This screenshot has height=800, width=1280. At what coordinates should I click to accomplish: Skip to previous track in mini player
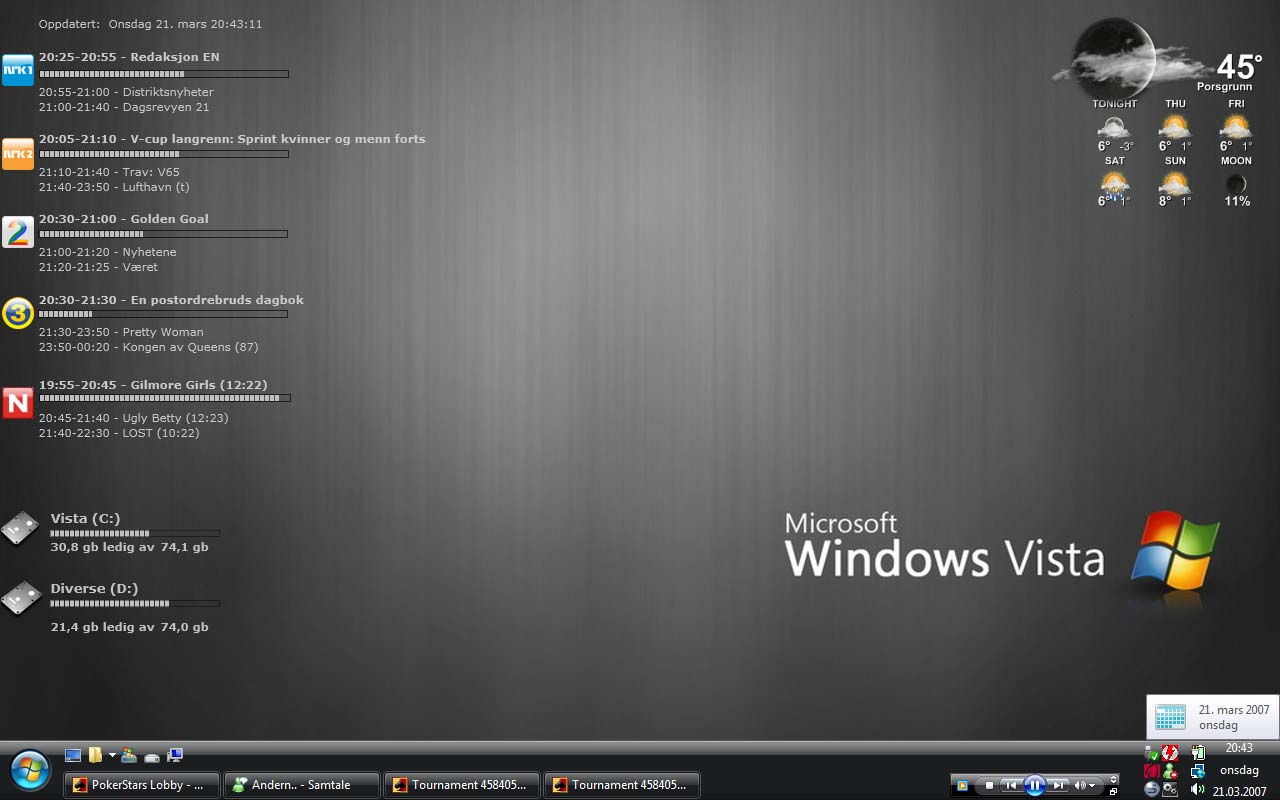click(1011, 786)
